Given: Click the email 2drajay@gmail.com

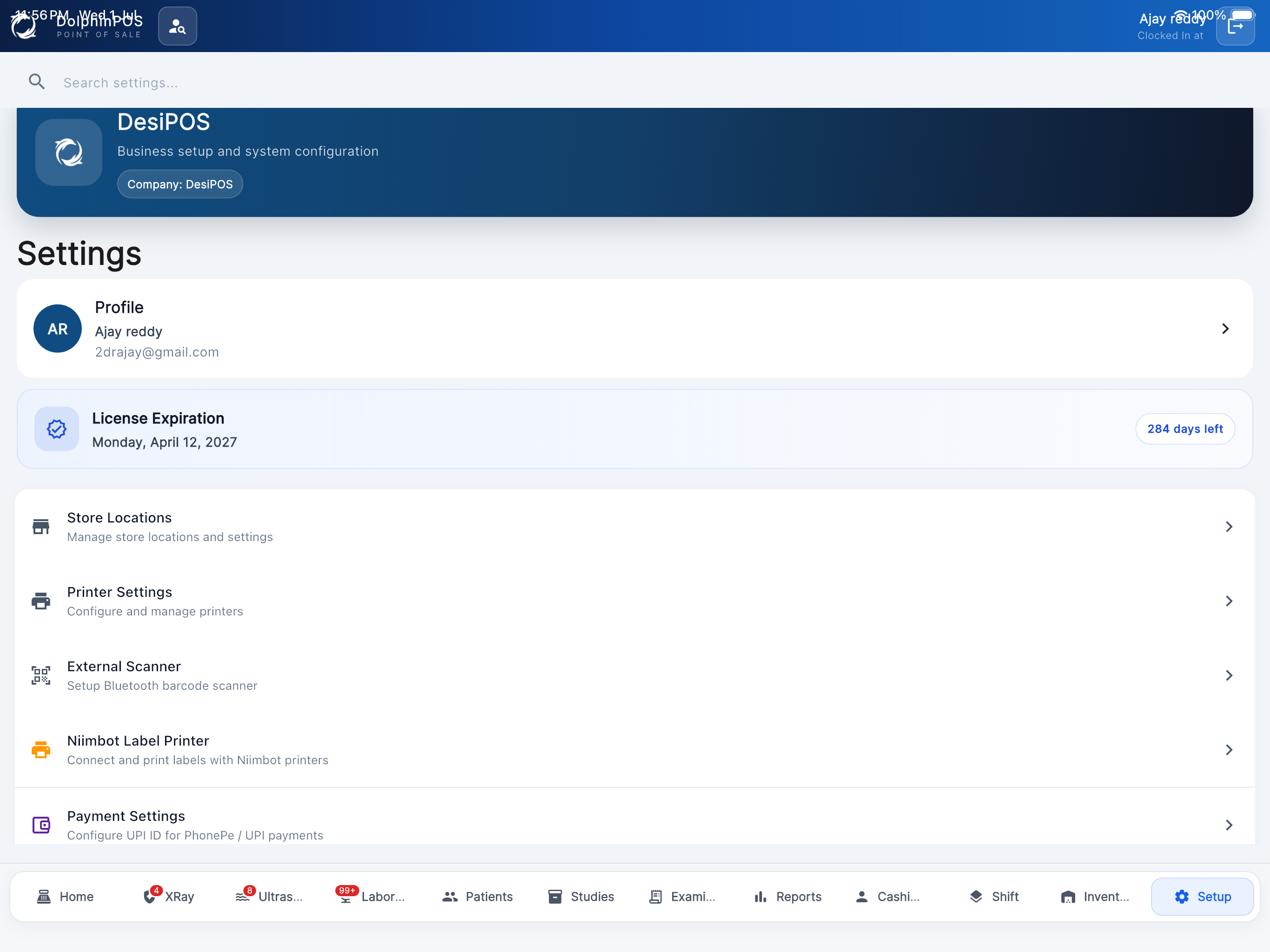Looking at the screenshot, I should tap(157, 352).
